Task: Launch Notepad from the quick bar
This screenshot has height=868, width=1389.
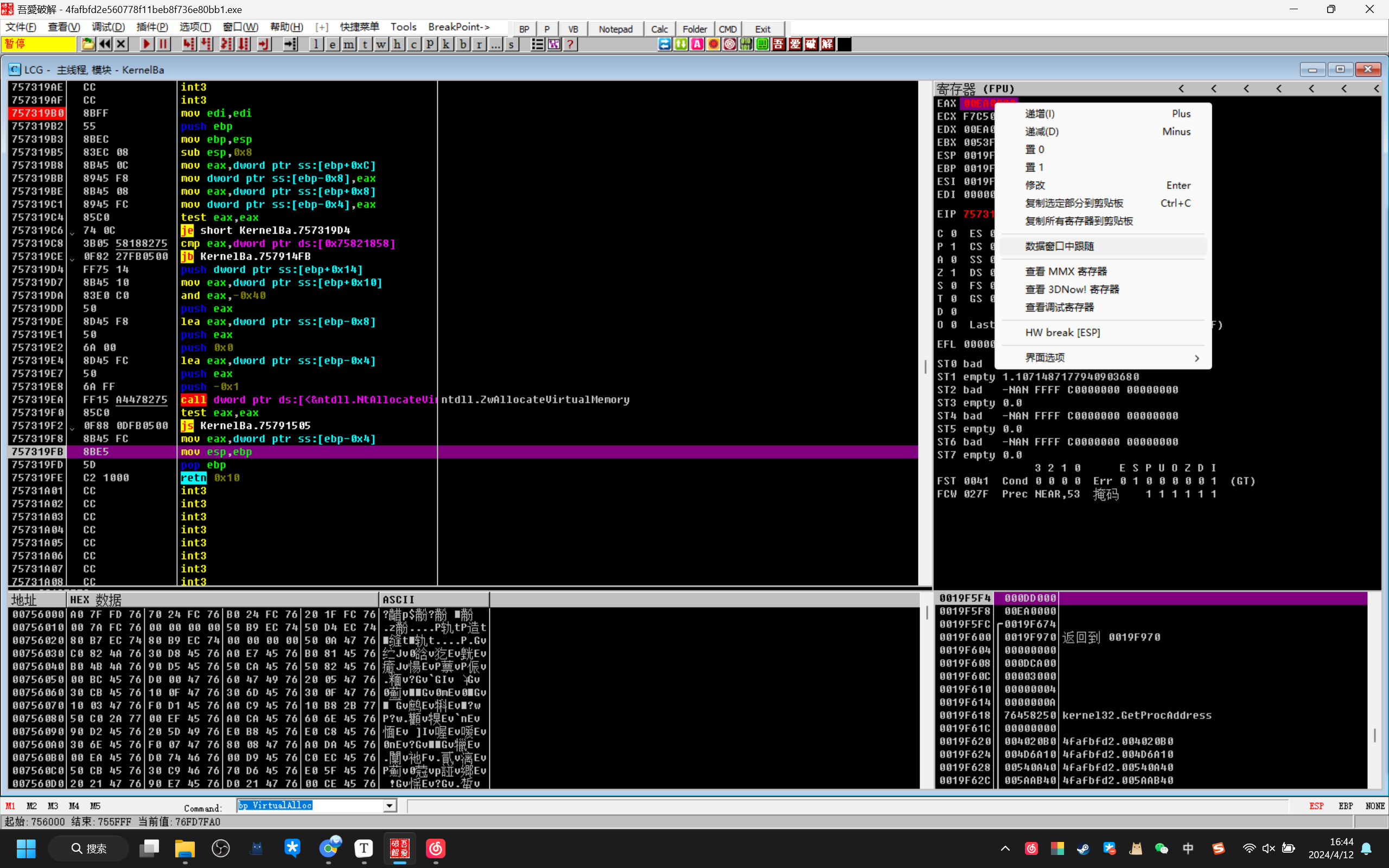Action: point(615,29)
